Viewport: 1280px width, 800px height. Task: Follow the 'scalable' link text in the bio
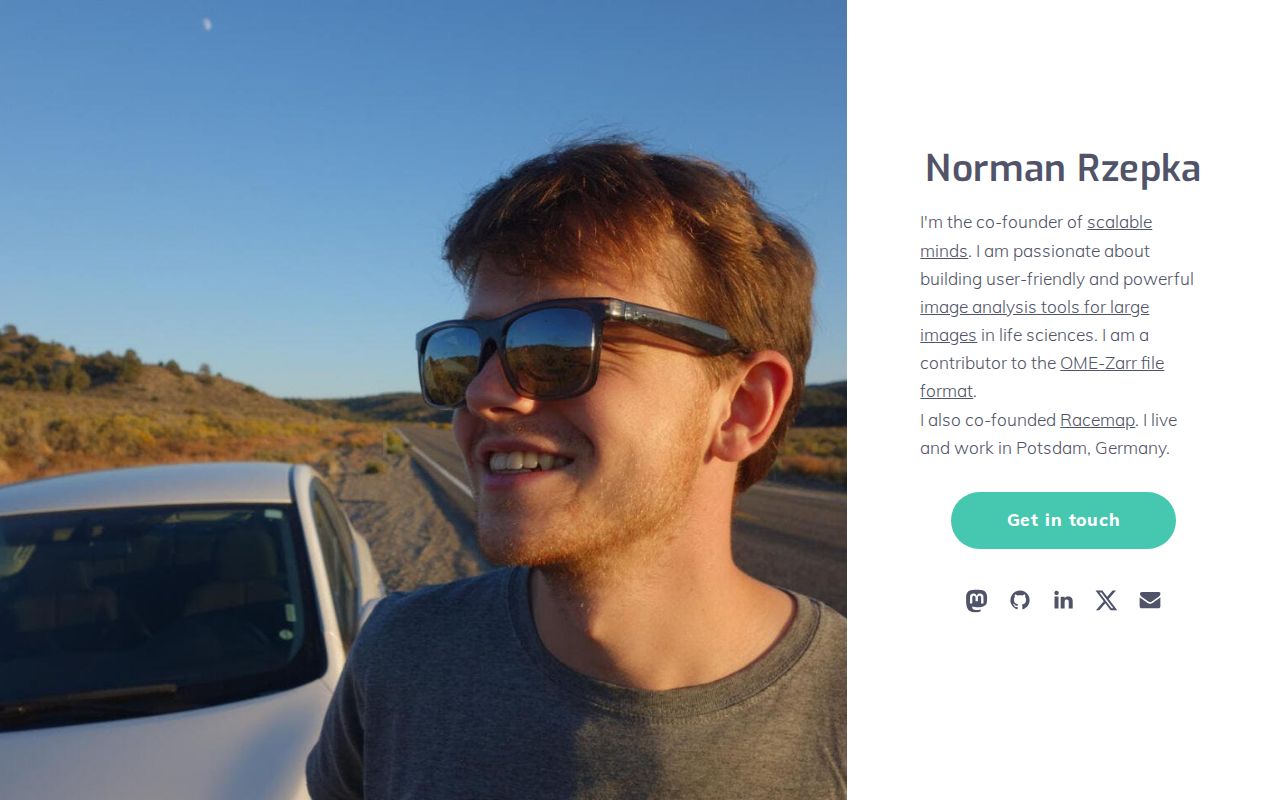pos(1119,222)
